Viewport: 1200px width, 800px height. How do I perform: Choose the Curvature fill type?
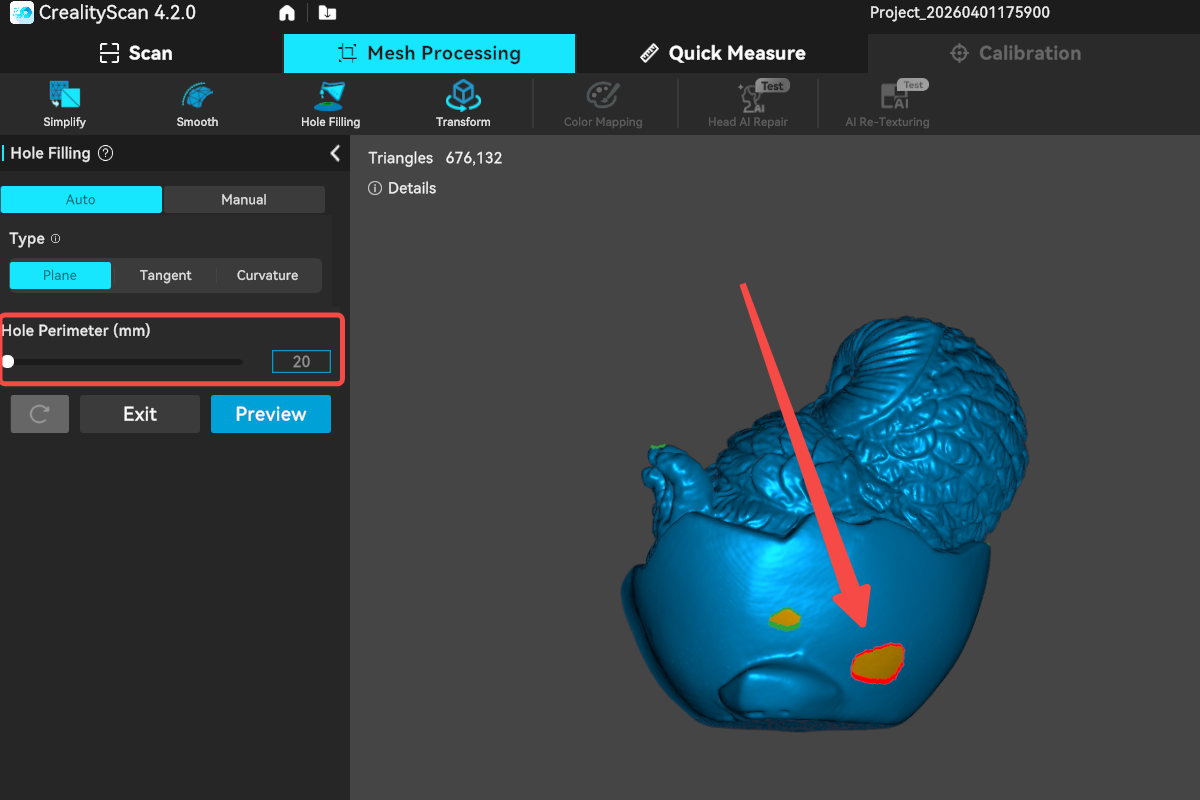coord(267,275)
